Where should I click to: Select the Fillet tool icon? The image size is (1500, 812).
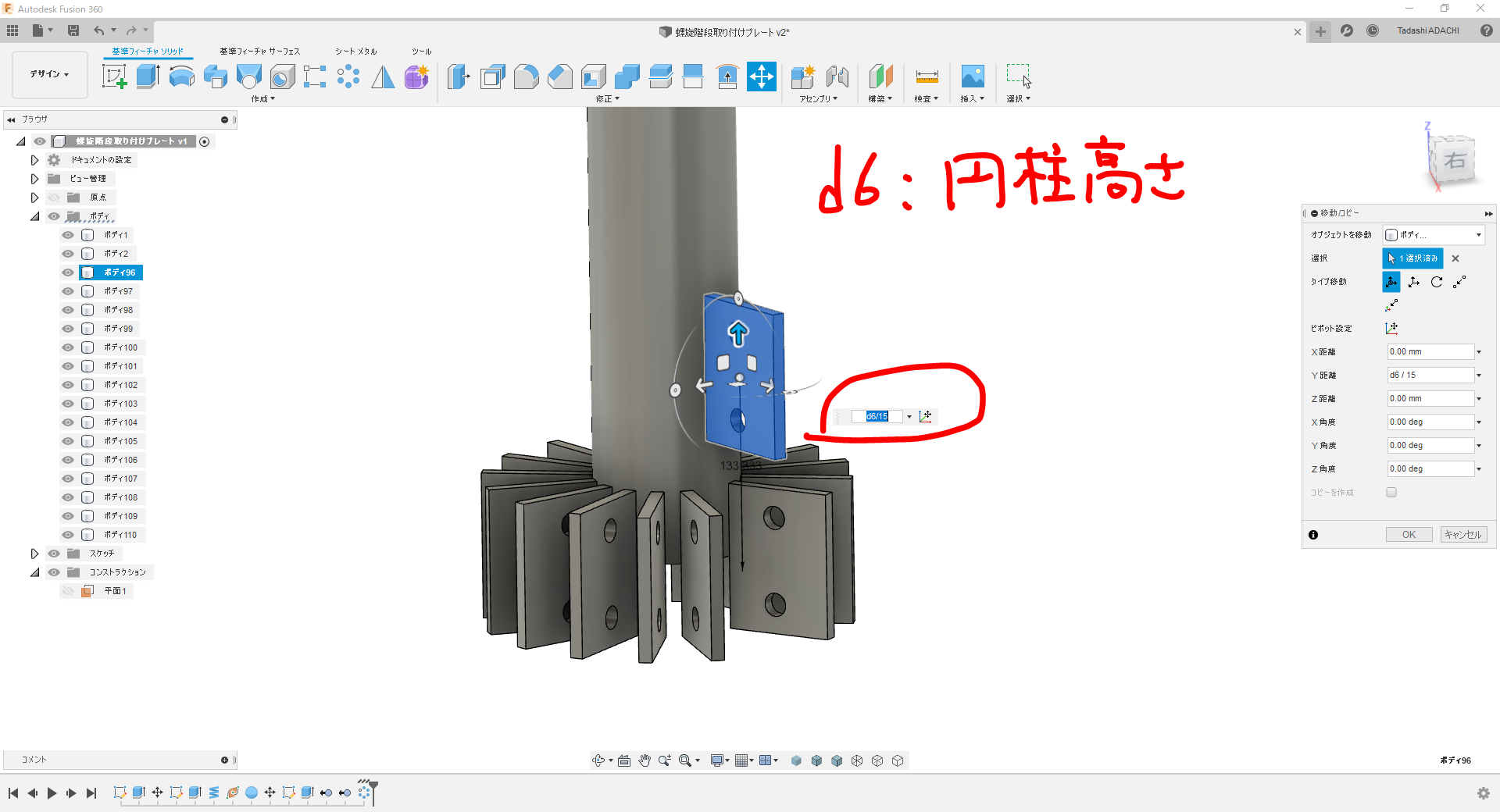pyautogui.click(x=526, y=77)
